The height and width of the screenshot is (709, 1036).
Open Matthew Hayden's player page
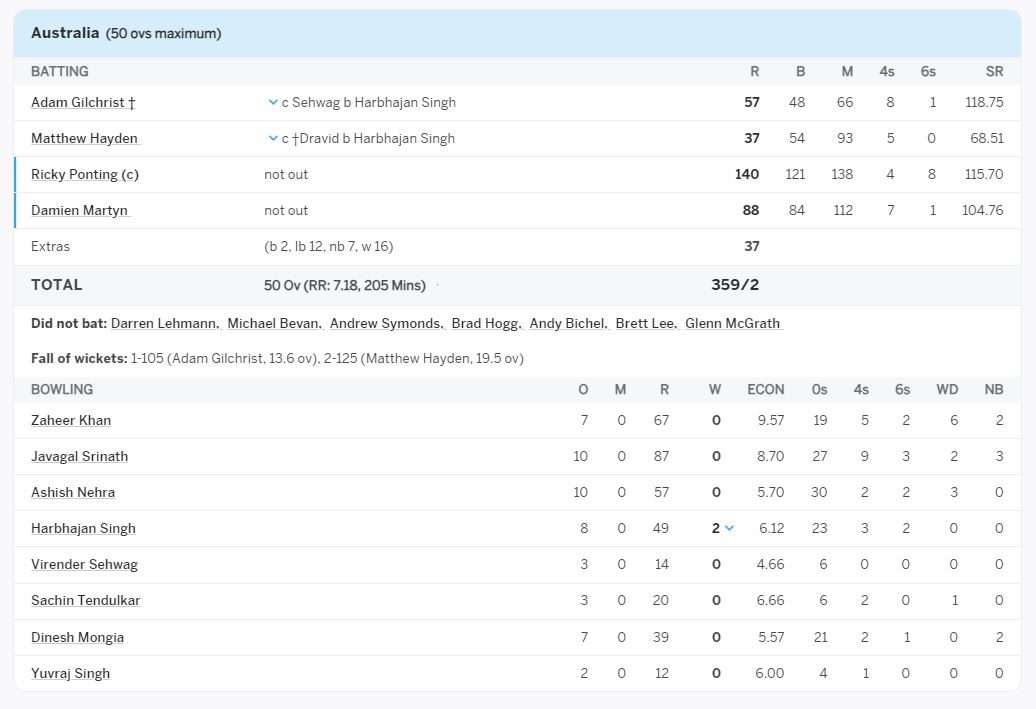84,138
